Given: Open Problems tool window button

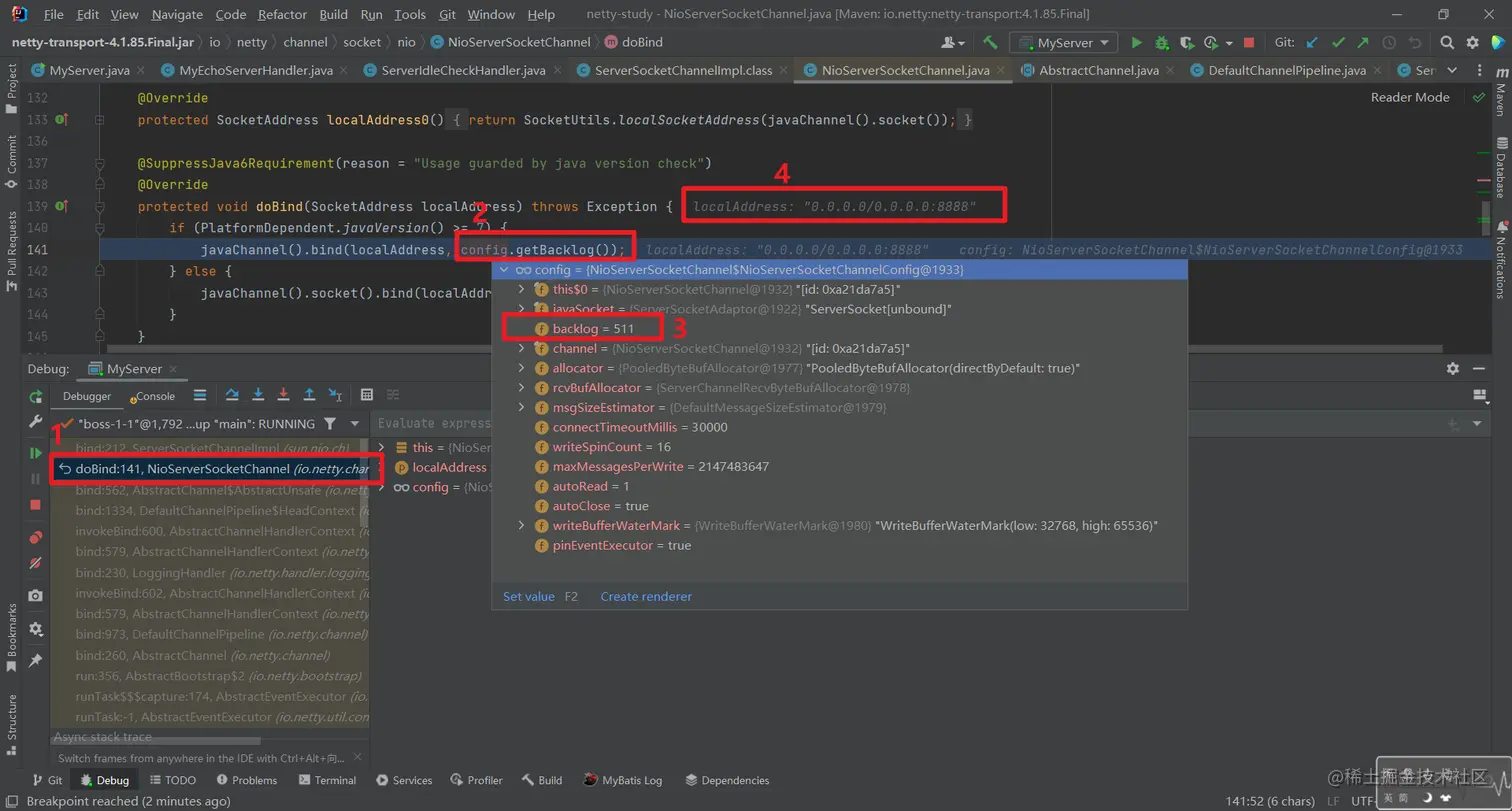Looking at the screenshot, I should tap(245, 780).
